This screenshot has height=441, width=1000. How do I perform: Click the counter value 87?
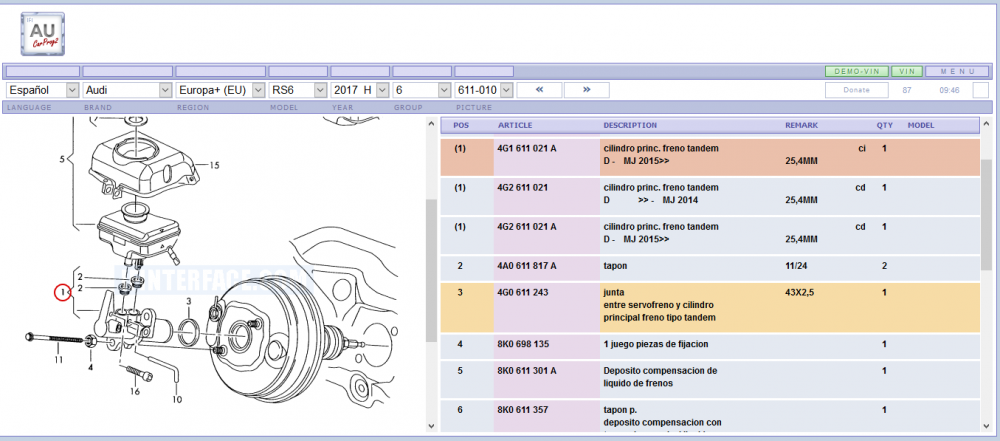click(907, 90)
